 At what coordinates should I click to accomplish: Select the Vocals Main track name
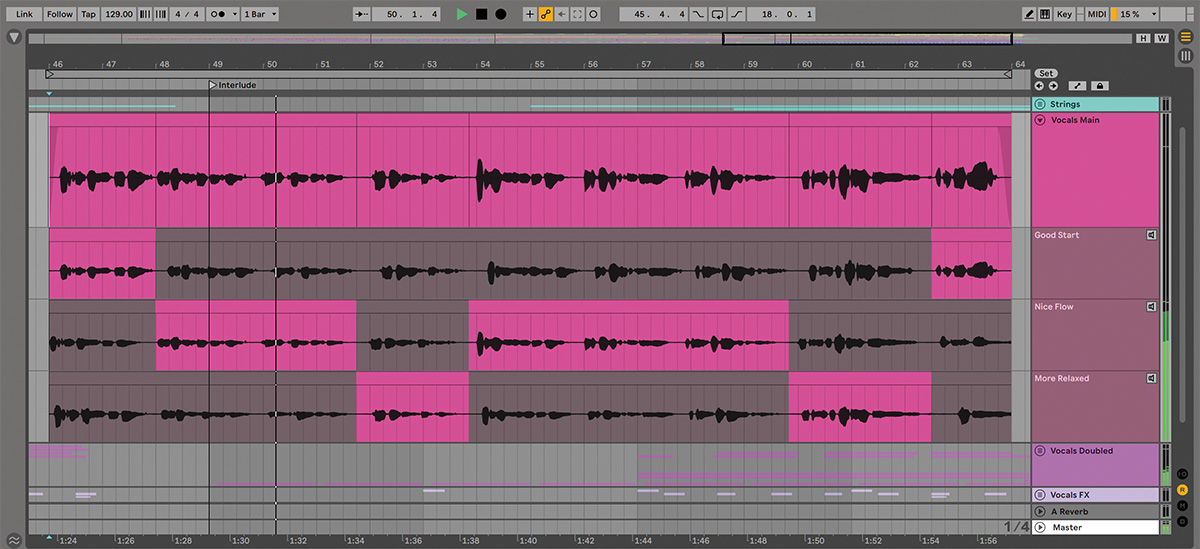click(1075, 120)
